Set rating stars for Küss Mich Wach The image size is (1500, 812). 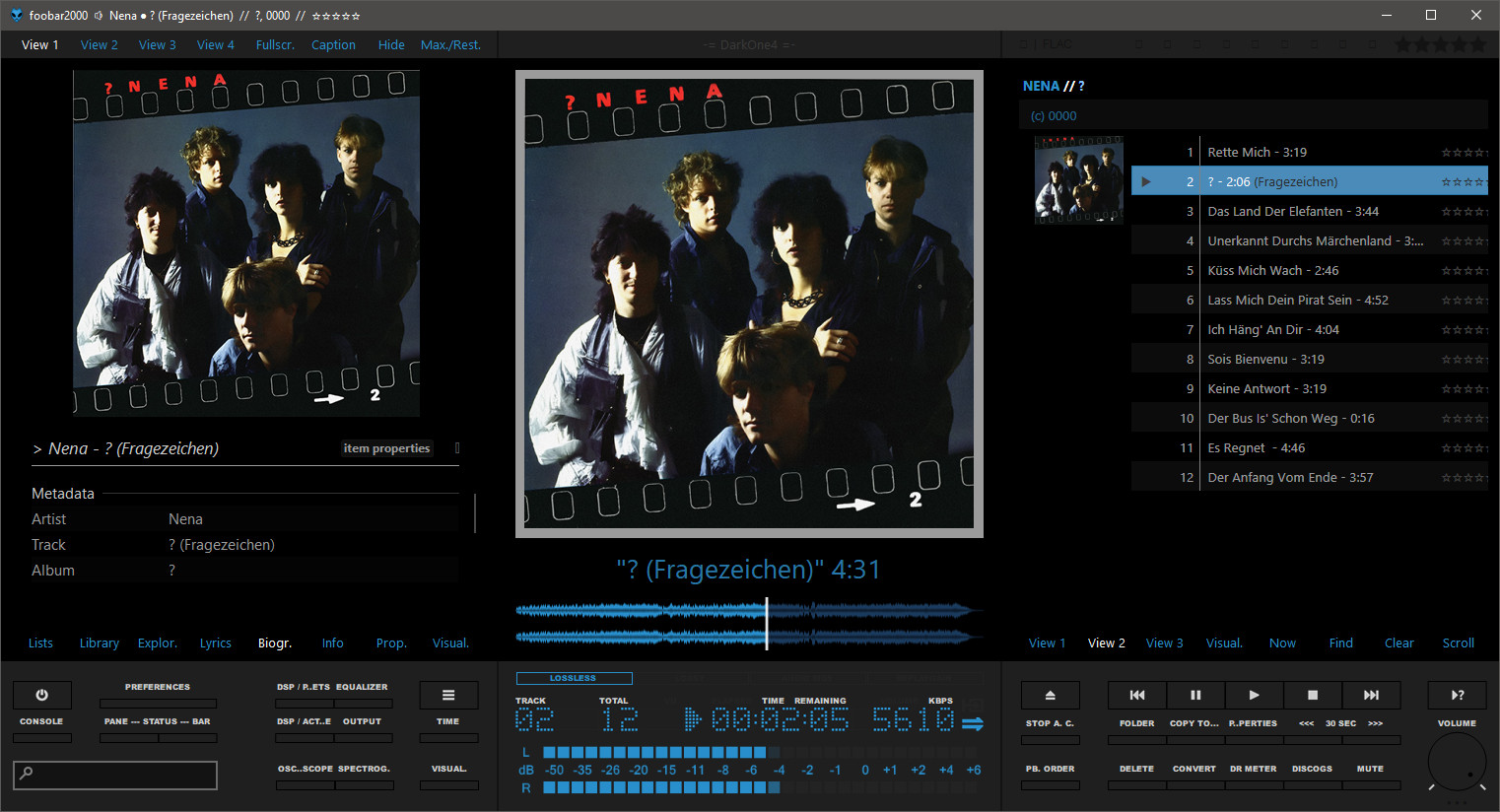pyautogui.click(x=1464, y=271)
